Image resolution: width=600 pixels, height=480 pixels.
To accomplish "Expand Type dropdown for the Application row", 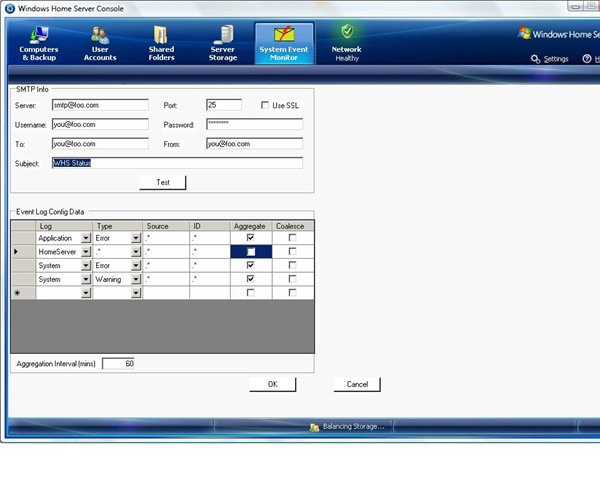I will pos(136,238).
